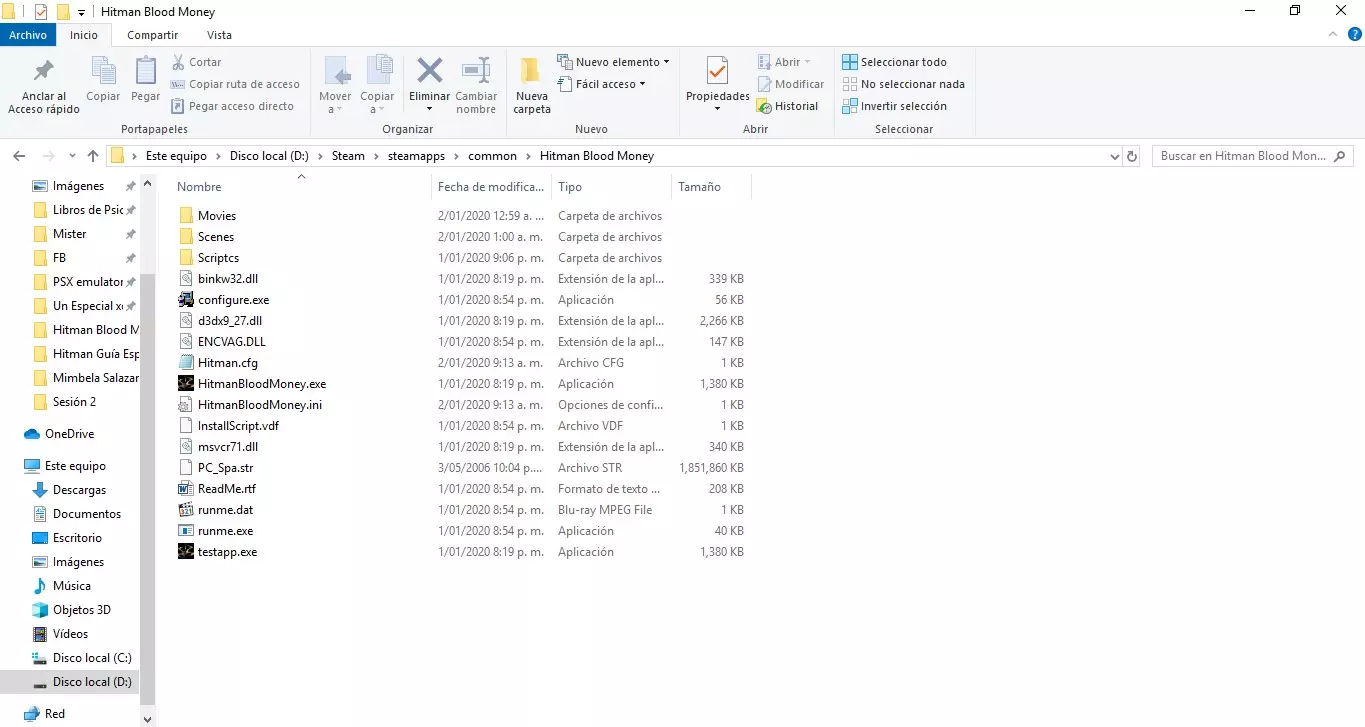
Task: Select HitmanBloodMoney.exe file
Action: [x=261, y=384]
